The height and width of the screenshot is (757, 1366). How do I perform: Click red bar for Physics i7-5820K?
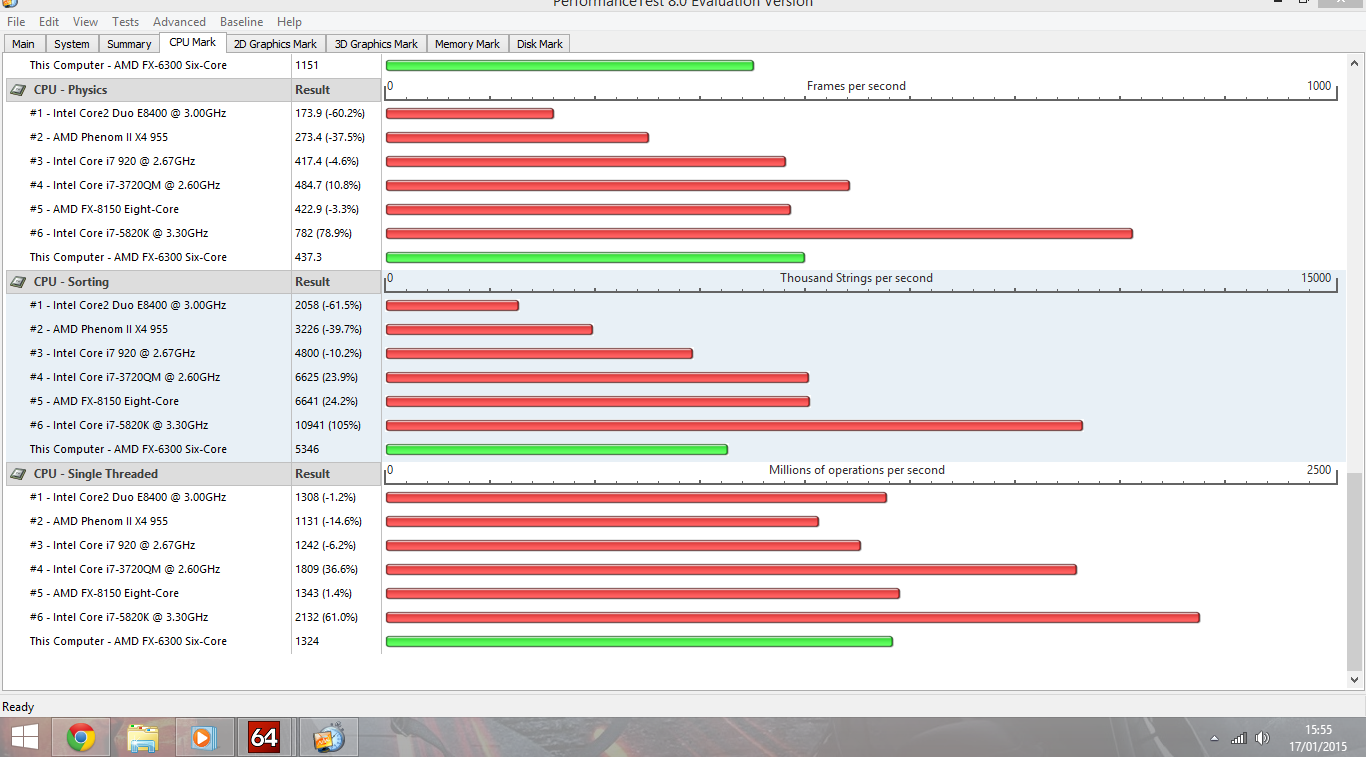click(x=759, y=233)
